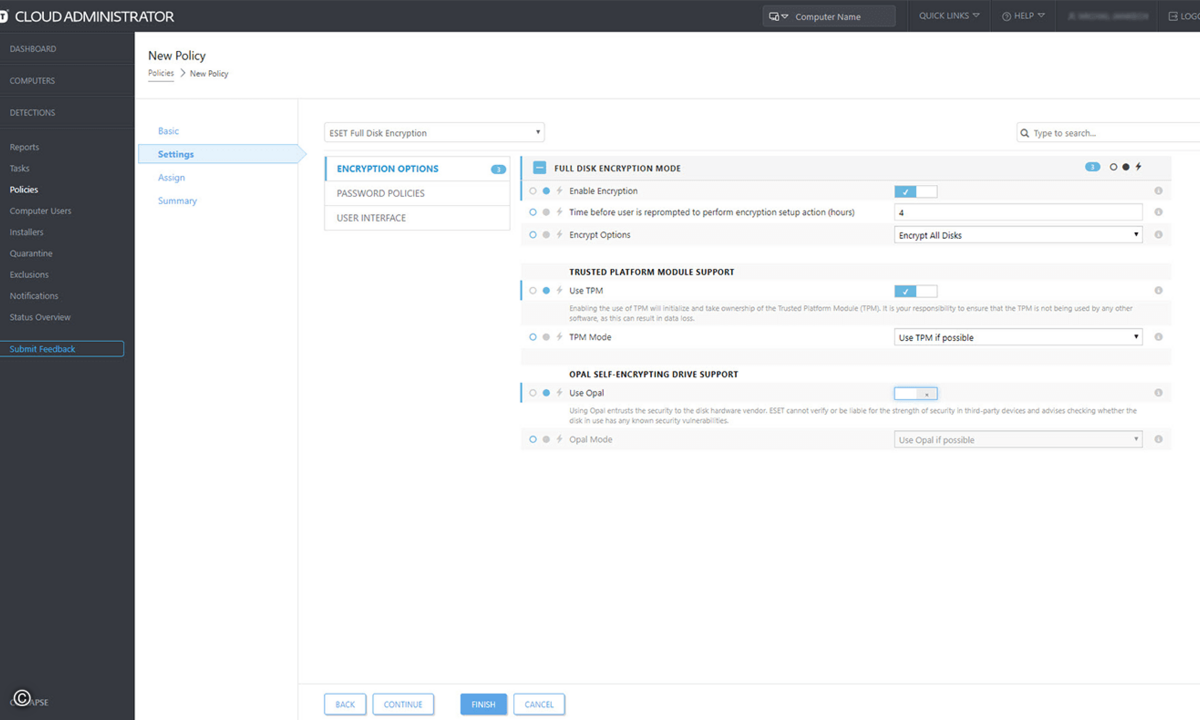Select the filled dot flag beside Encrypt Options
This screenshot has width=1200, height=720.
[x=546, y=235]
